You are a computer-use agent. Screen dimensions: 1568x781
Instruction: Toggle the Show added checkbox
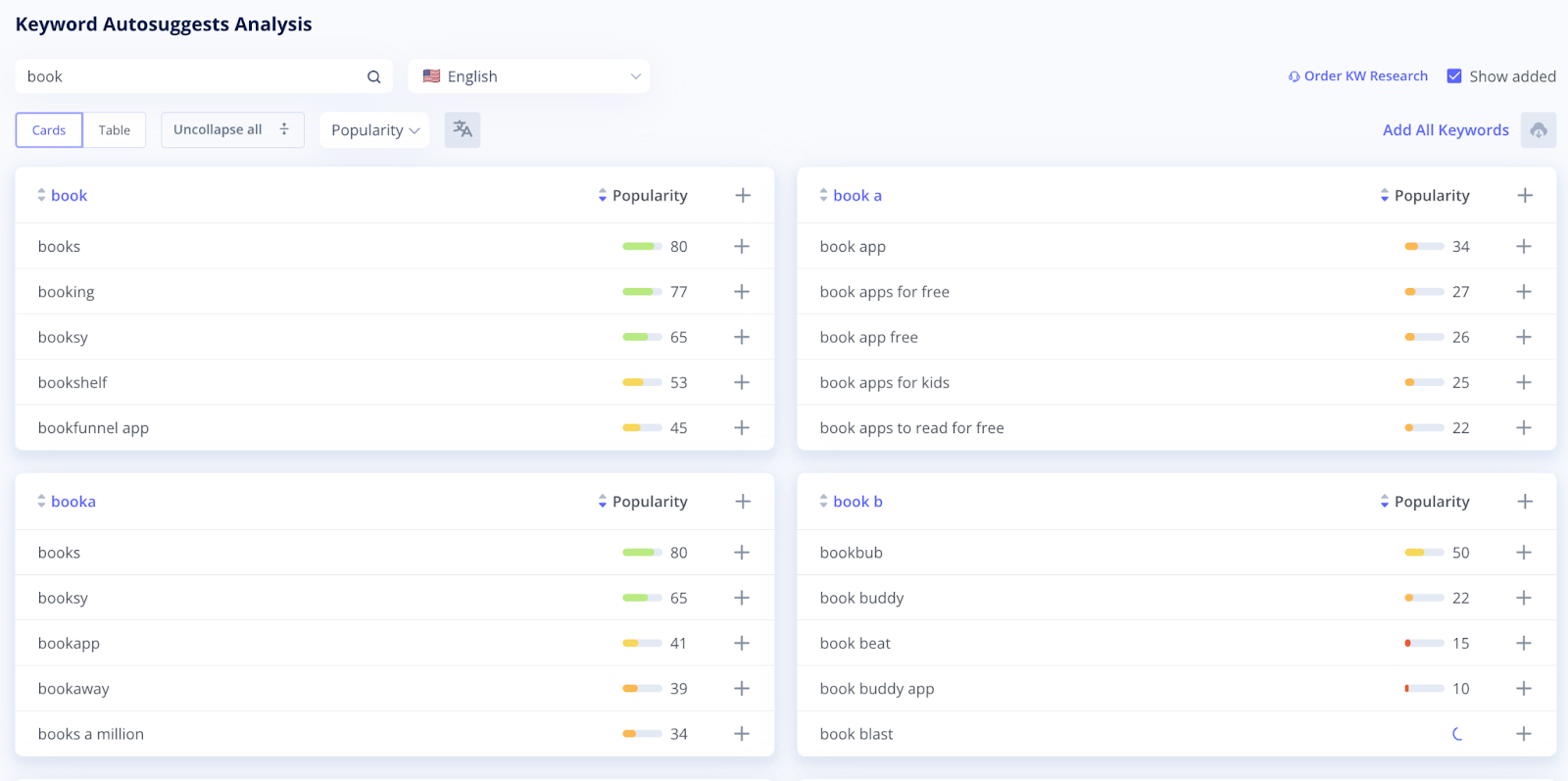1454,76
